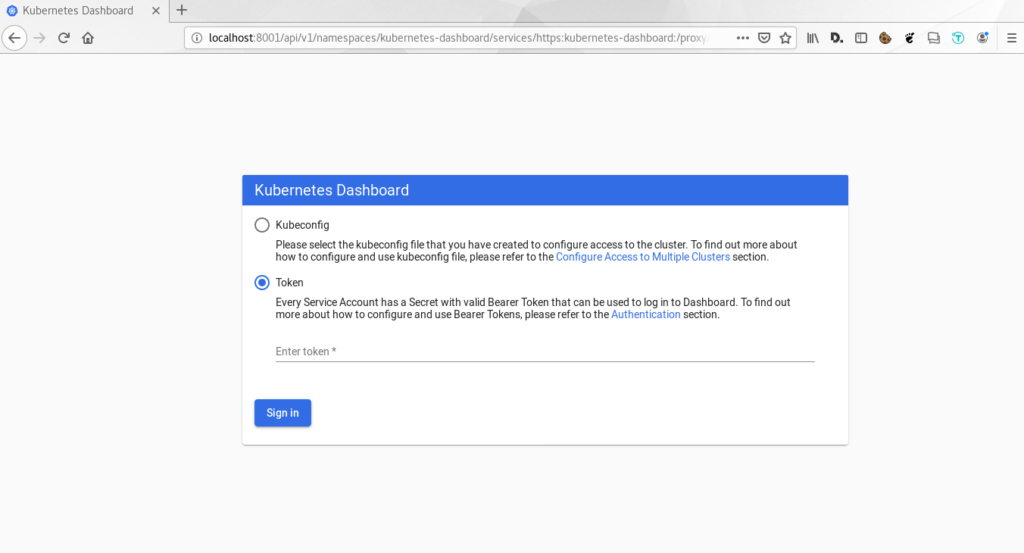Viewport: 1024px width, 553px height.
Task: Open page actions three-dot menu
Action: (743, 38)
